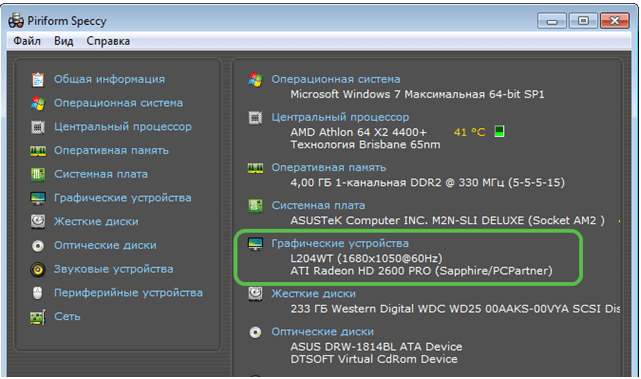Click the motherboard icon in sidebar
Image resolution: width=641 pixels, height=379 pixels.
pos(38,175)
